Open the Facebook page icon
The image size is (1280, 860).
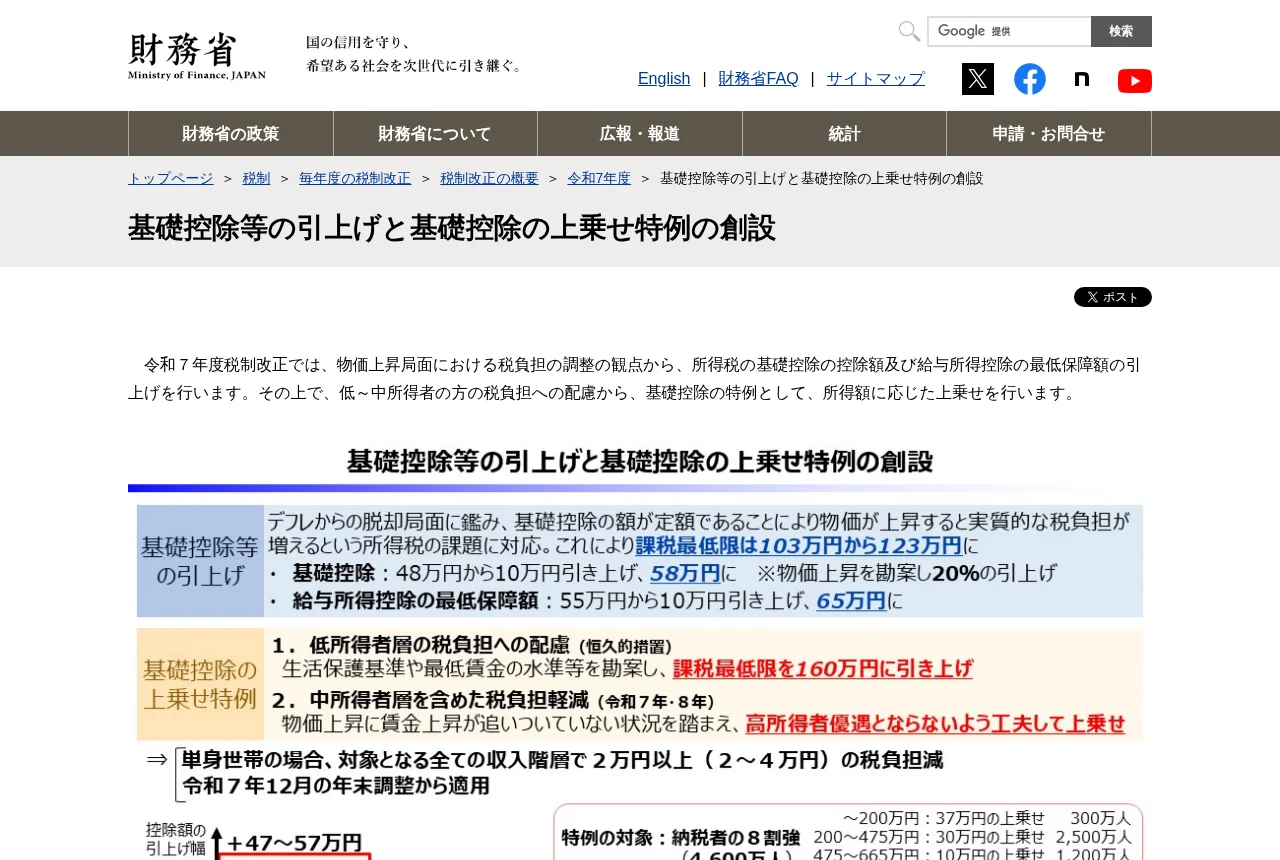tap(1030, 79)
